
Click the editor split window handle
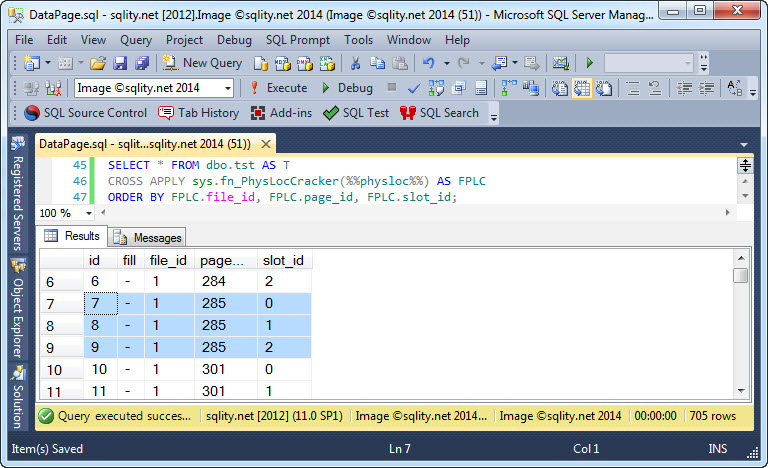745,165
